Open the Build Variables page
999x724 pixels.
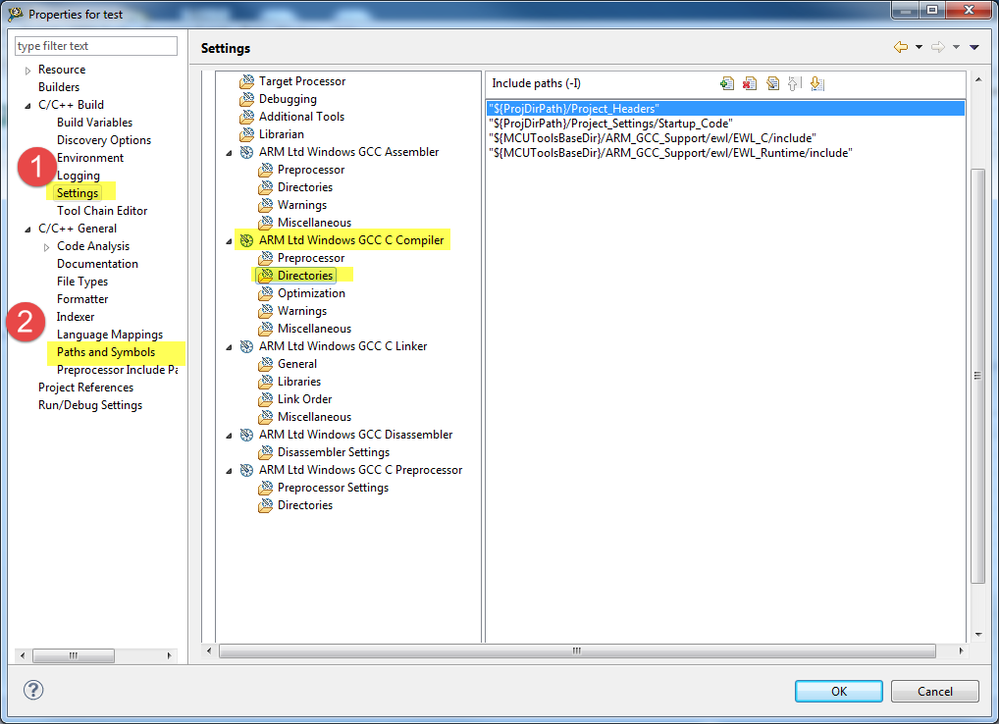[x=94, y=122]
